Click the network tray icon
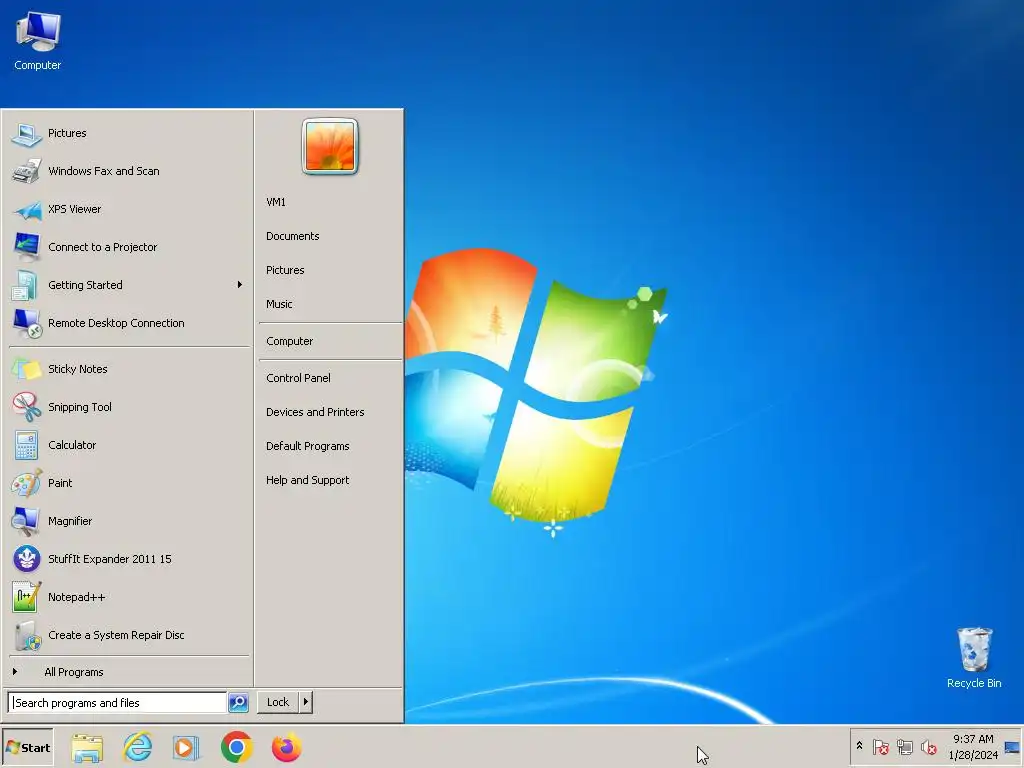The width and height of the screenshot is (1024, 768). pyautogui.click(x=904, y=746)
